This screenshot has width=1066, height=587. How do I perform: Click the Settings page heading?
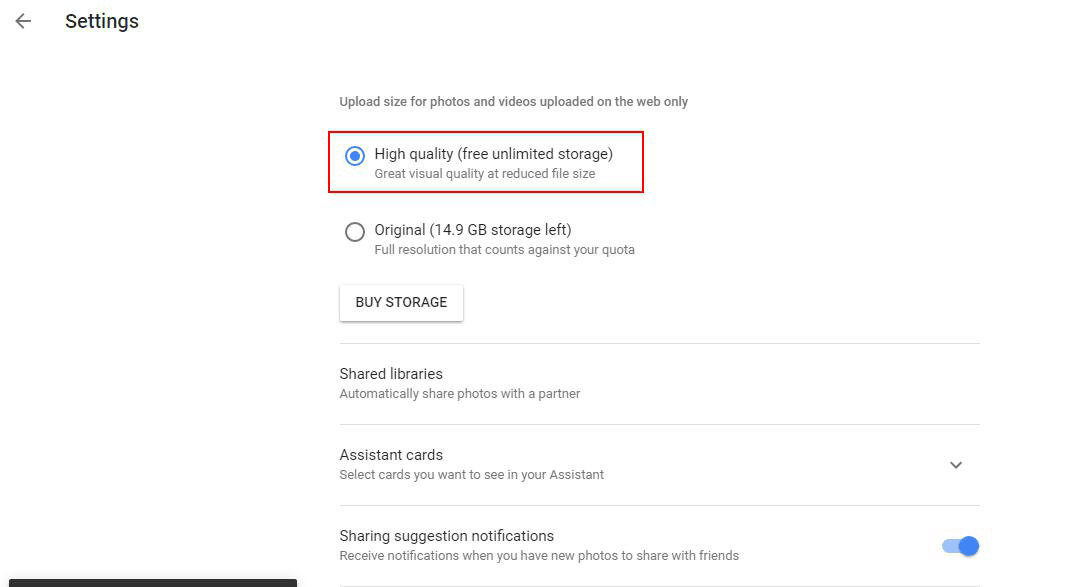coord(102,21)
